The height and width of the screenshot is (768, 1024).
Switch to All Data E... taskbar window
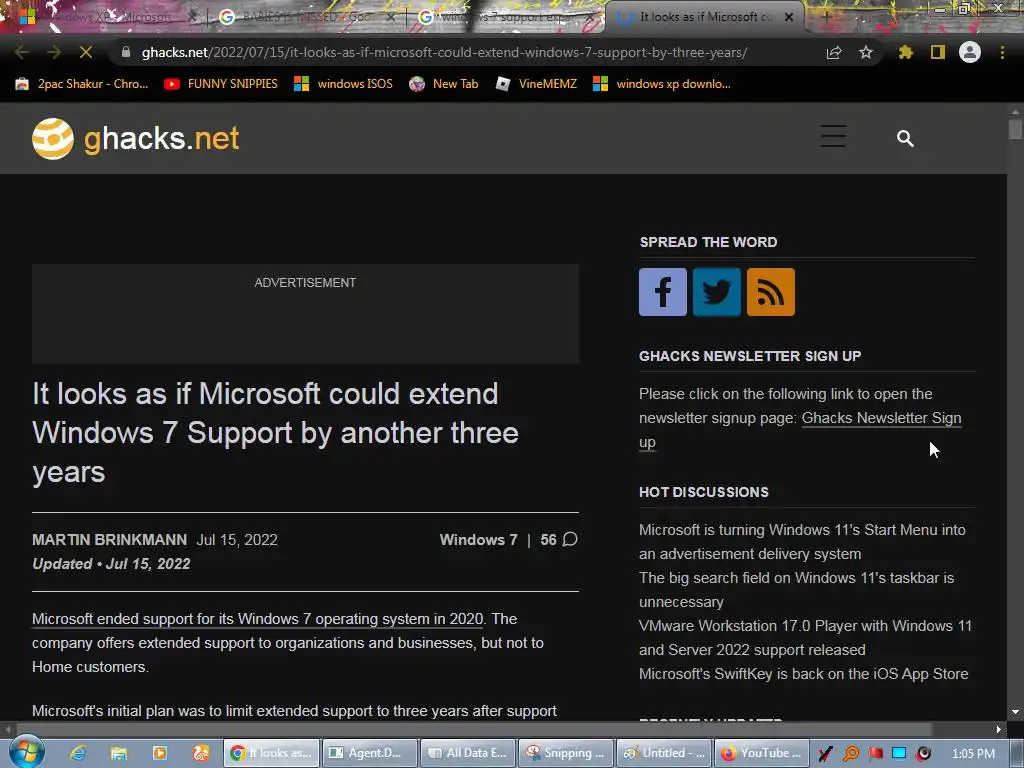[468, 753]
